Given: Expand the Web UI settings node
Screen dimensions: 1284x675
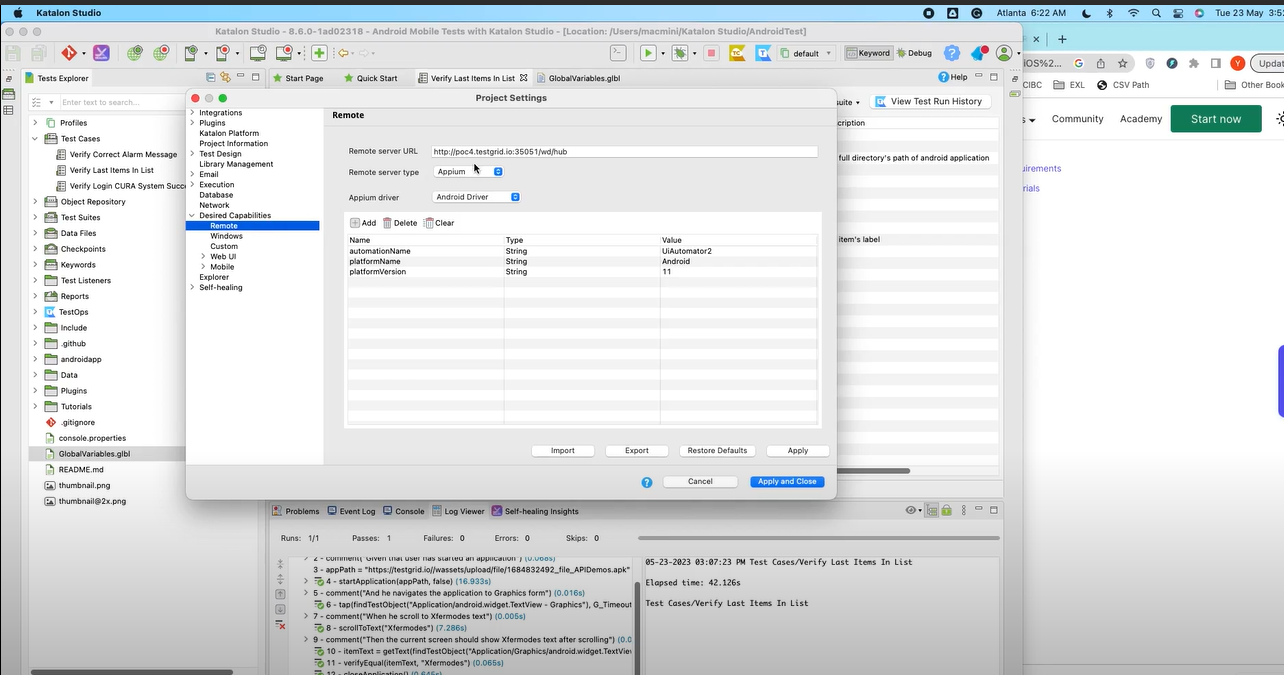Looking at the screenshot, I should tap(203, 257).
